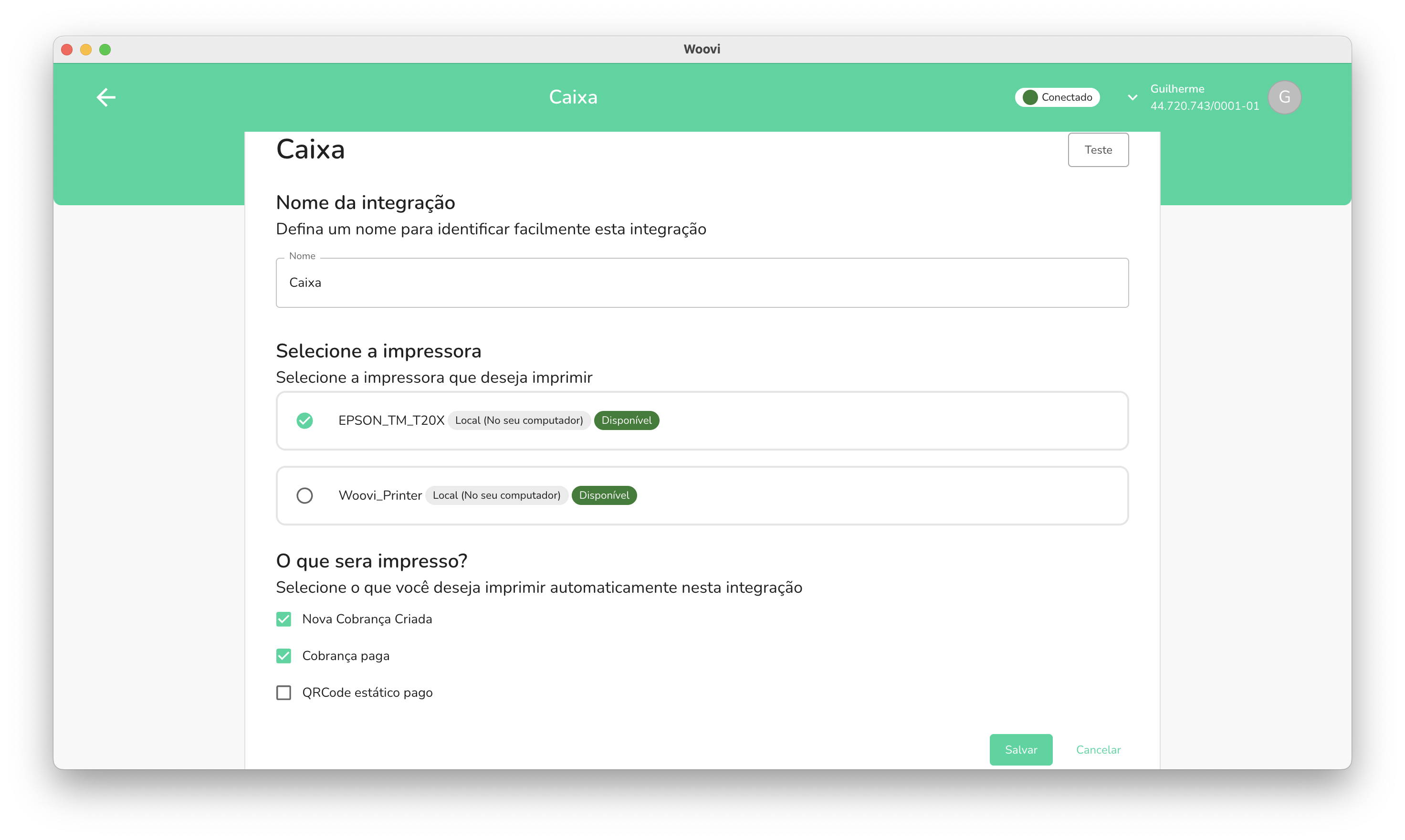Uncheck Nova Cobrança Criada checkbox

tap(283, 619)
